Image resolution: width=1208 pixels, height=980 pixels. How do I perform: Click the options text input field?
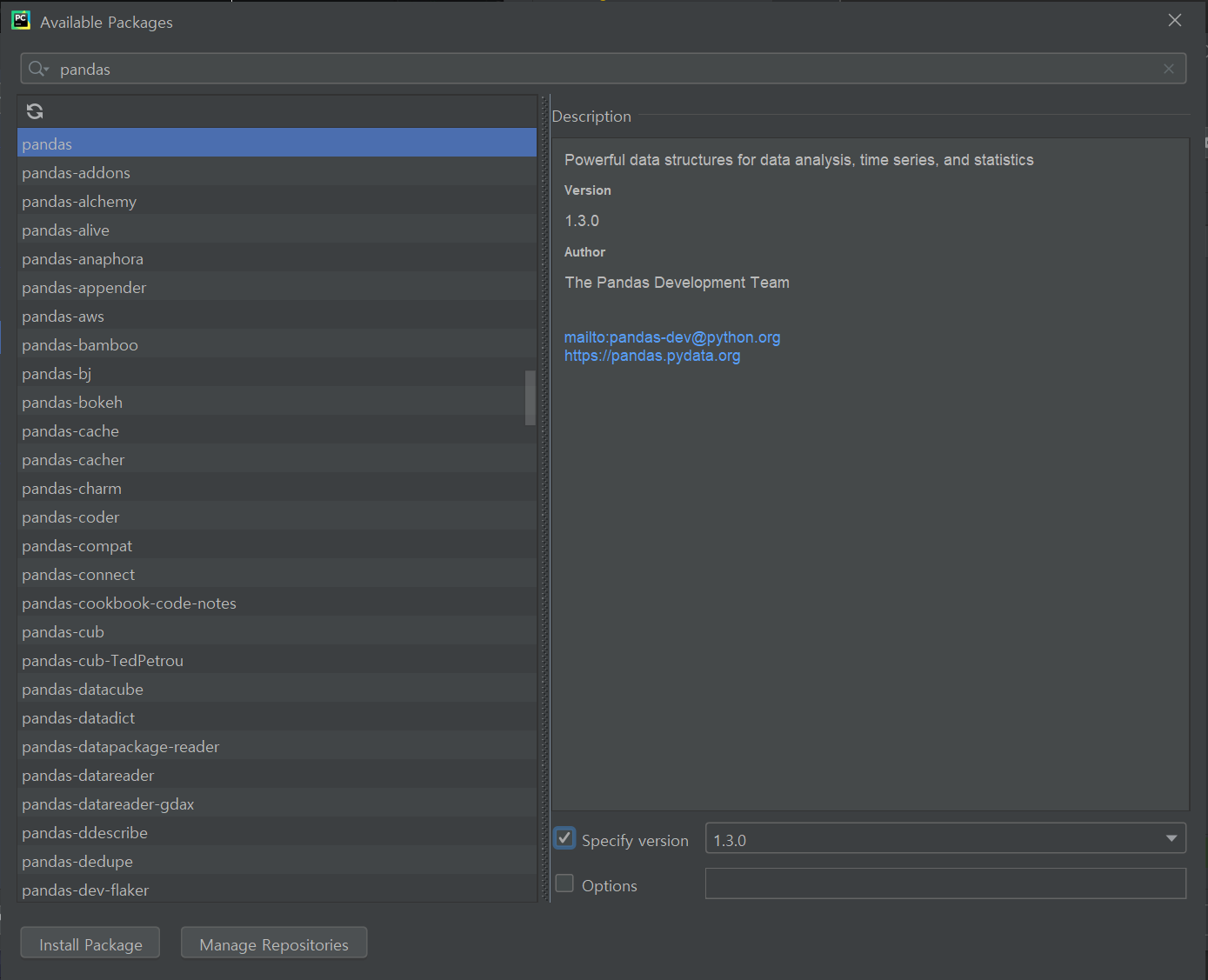[945, 883]
